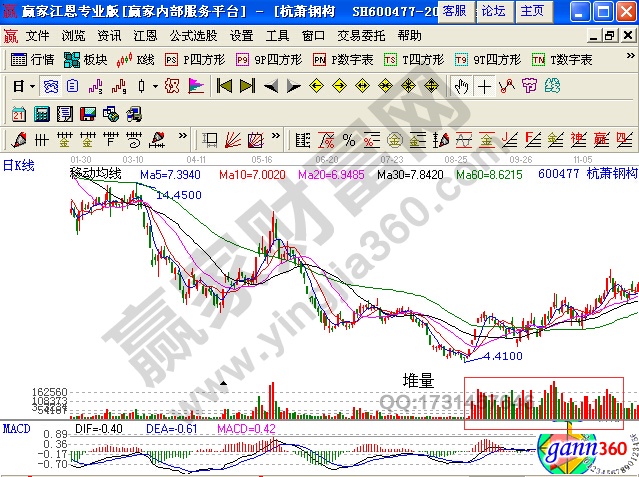Image resolution: width=639 pixels, height=477 pixels.
Task: Toggle the hand pan cursor tool
Action: pyautogui.click(x=462, y=86)
